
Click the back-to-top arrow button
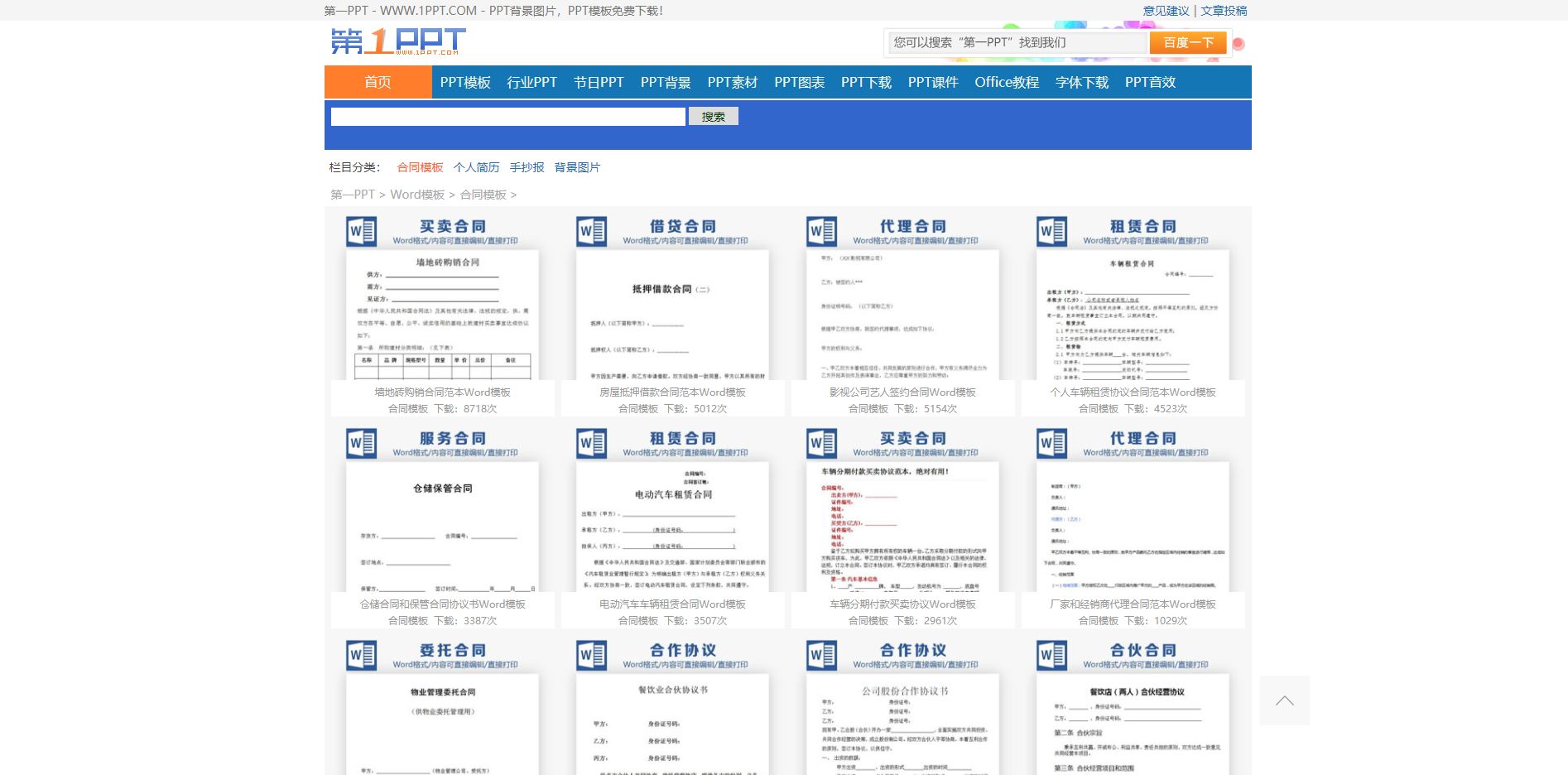tap(1284, 700)
